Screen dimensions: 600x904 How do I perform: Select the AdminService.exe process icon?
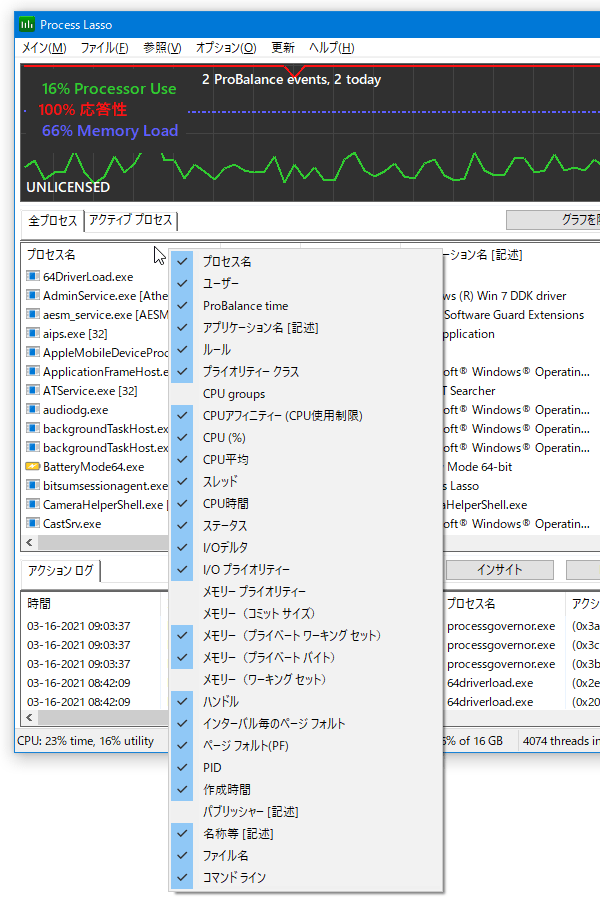33,296
